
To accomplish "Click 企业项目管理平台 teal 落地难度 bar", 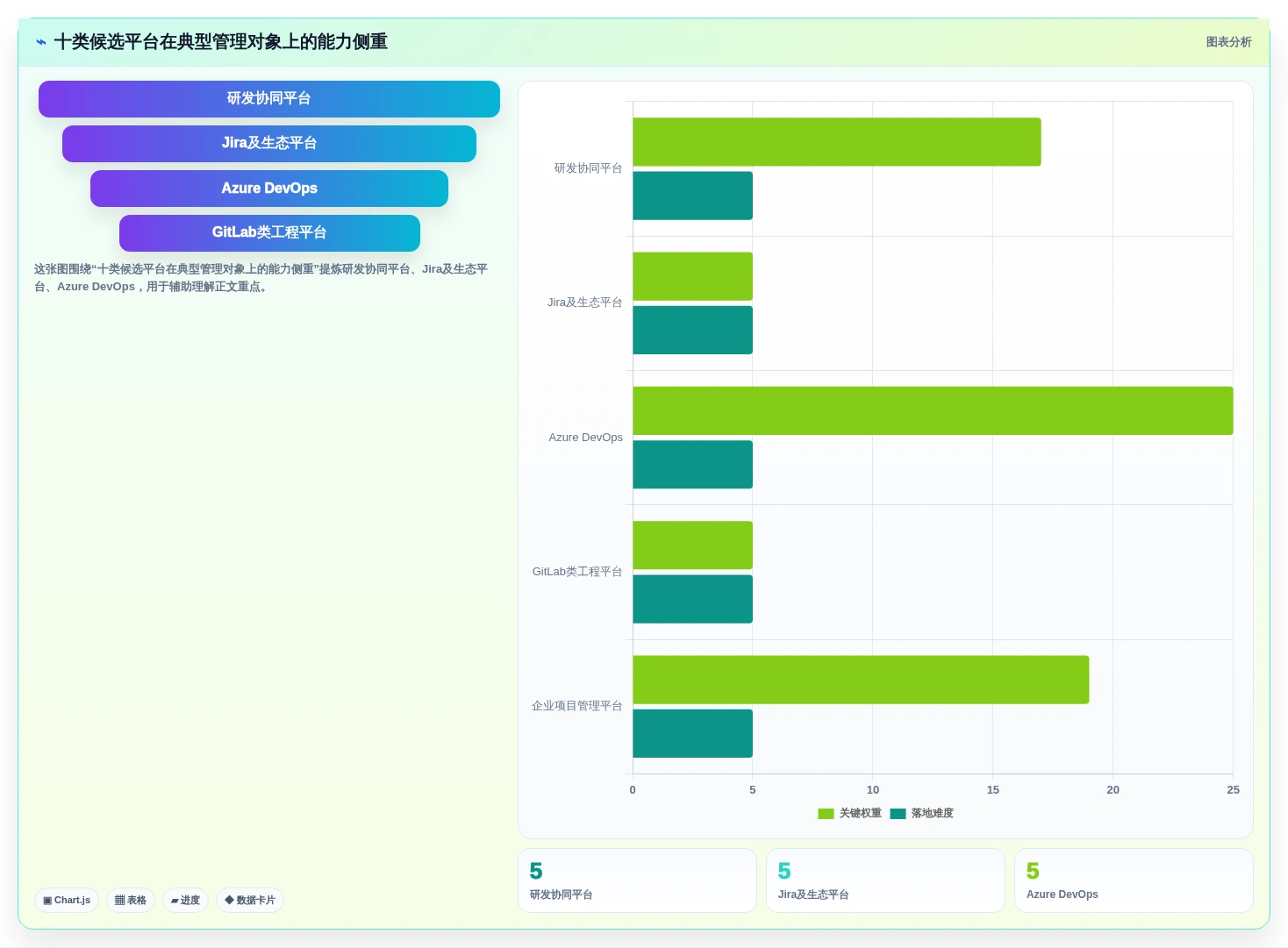I will click(693, 733).
